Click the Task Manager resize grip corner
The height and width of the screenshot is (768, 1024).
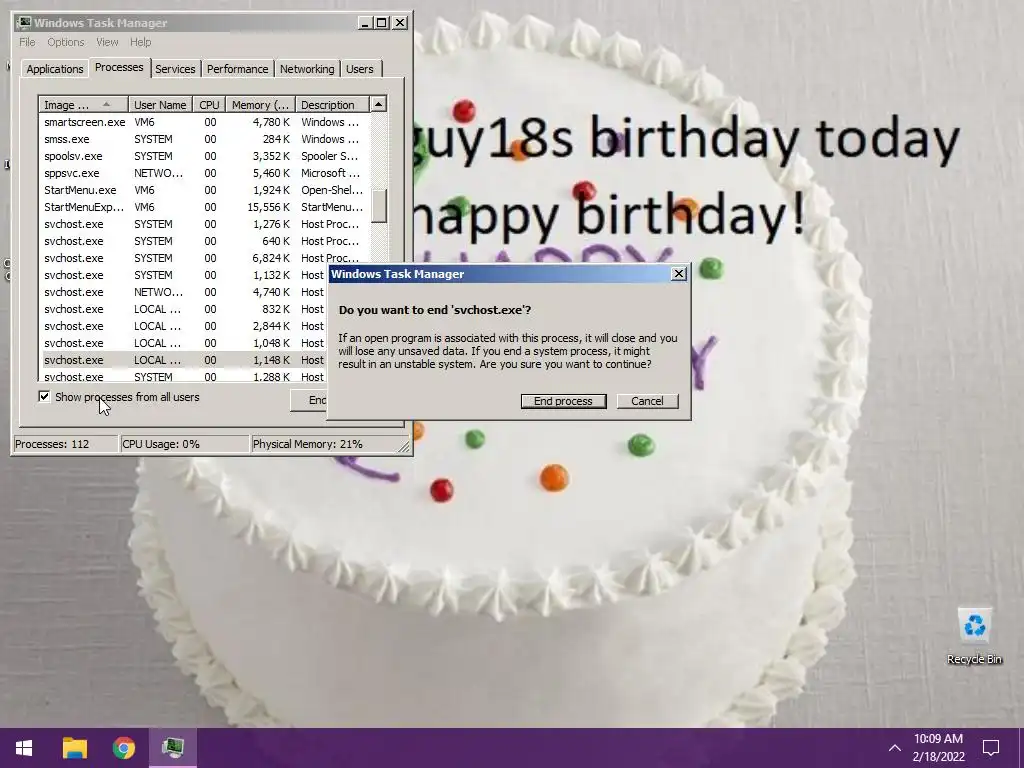point(404,447)
